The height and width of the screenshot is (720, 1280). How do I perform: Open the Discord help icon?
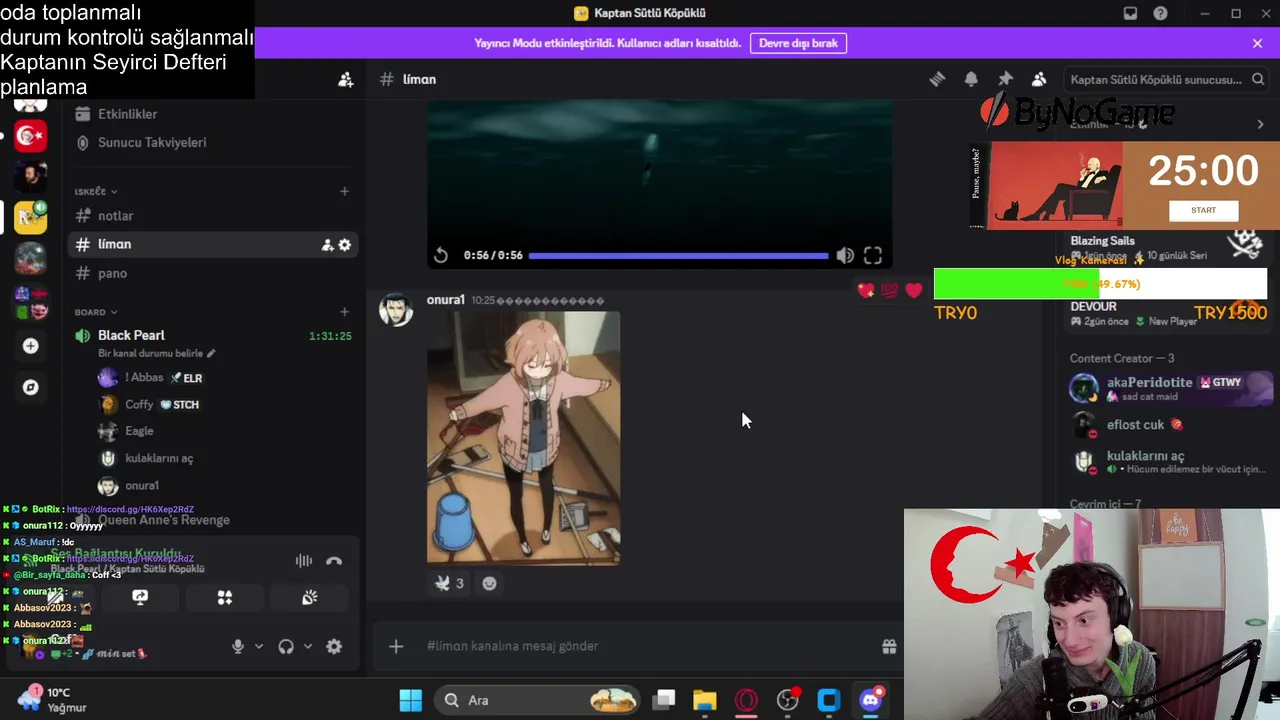point(1160,13)
